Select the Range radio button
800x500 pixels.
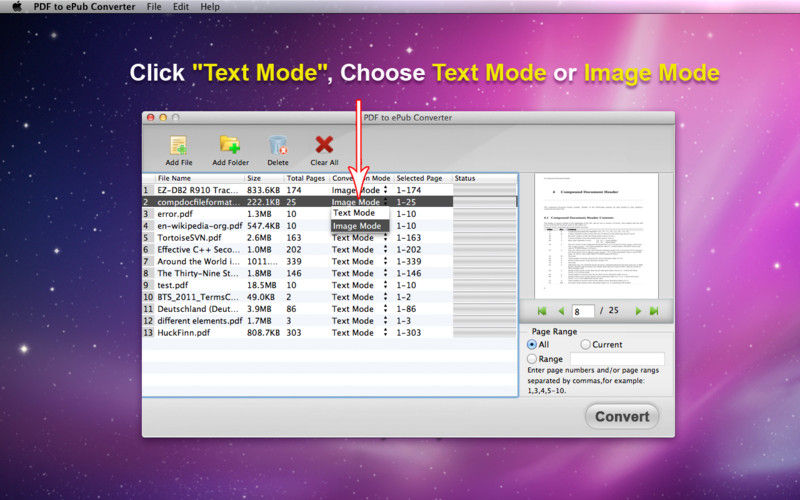[x=532, y=359]
